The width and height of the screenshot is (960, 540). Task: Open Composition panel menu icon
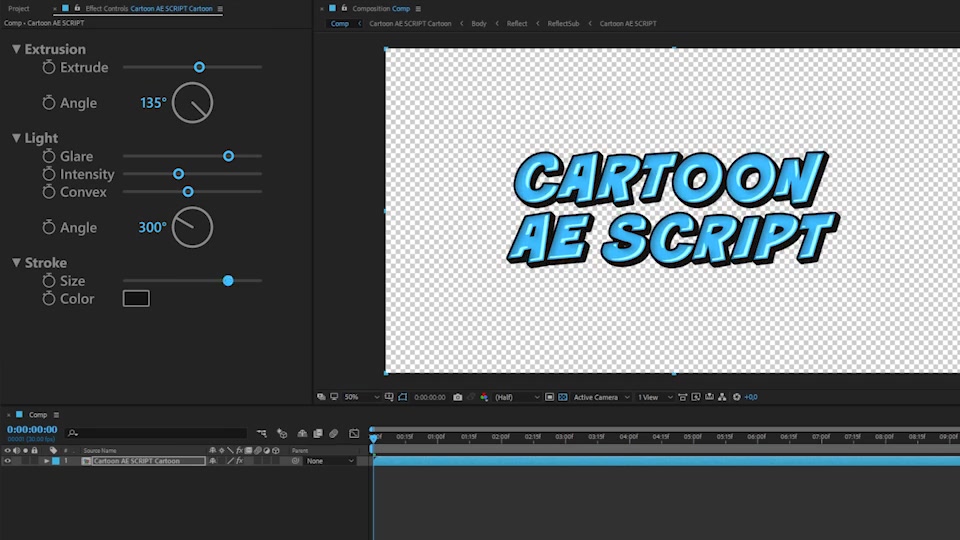coord(418,9)
